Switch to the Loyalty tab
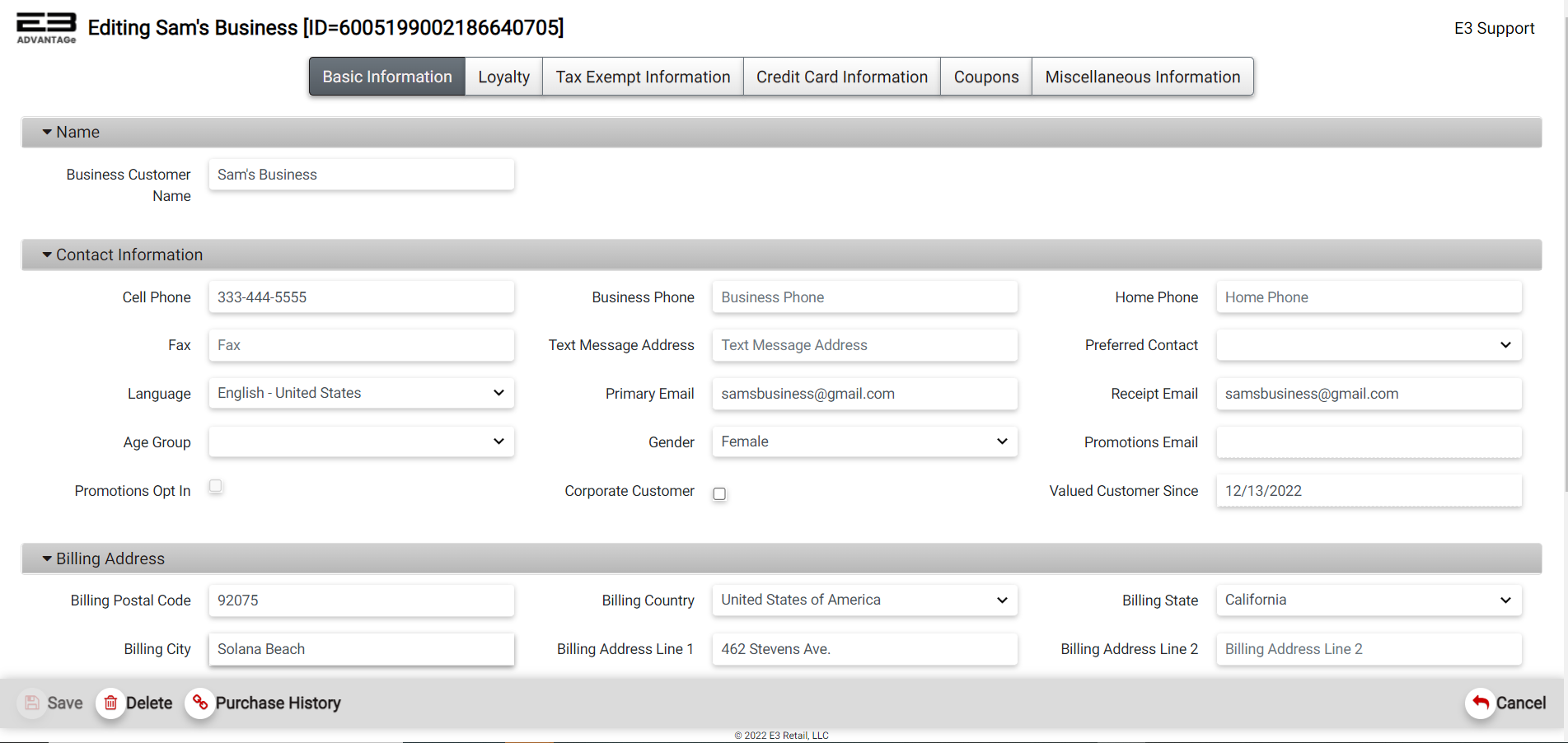1568x743 pixels. click(x=503, y=77)
